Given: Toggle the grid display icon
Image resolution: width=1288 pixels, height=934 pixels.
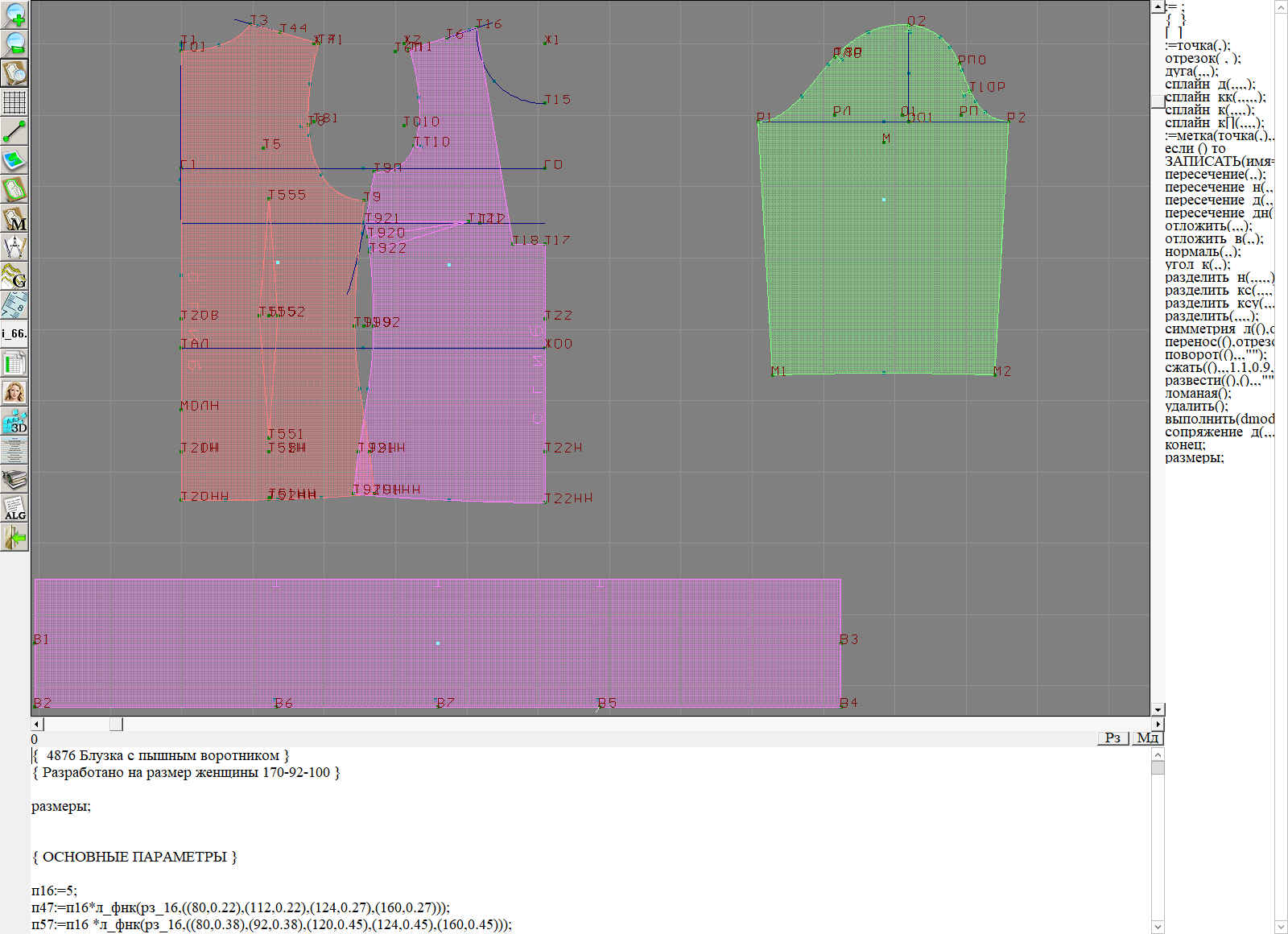Looking at the screenshot, I should [14, 102].
